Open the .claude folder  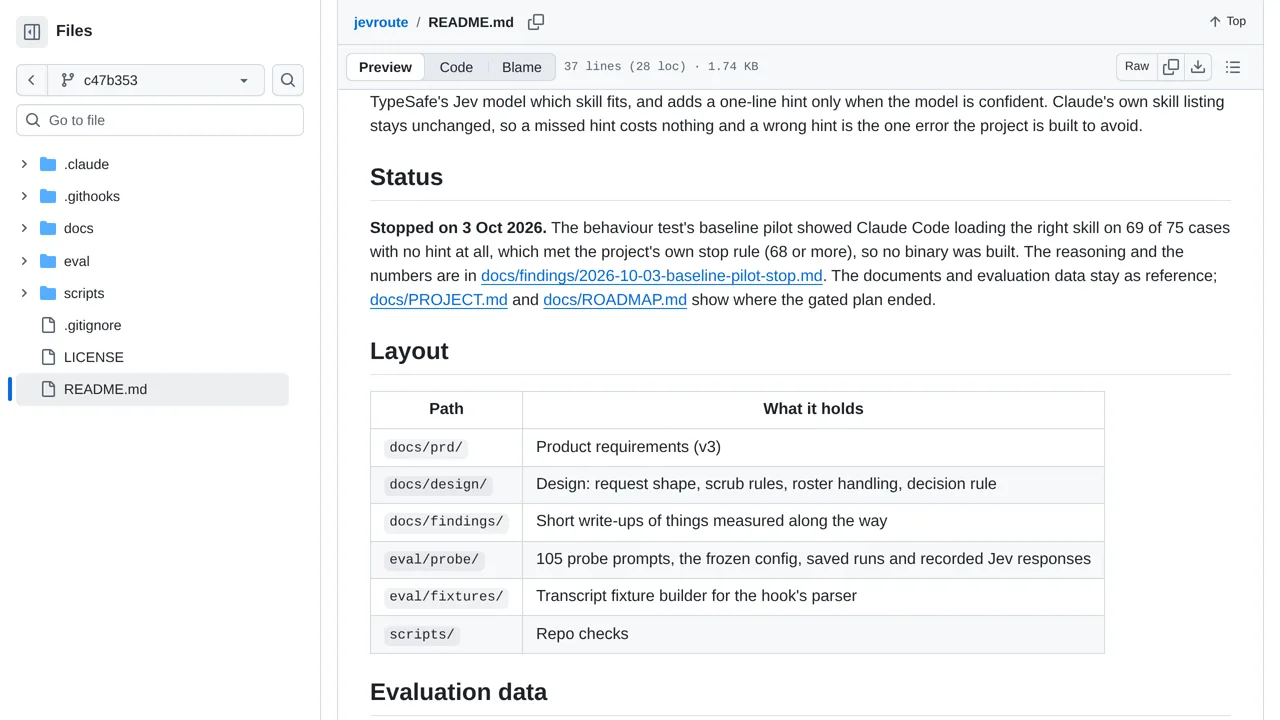(x=86, y=164)
